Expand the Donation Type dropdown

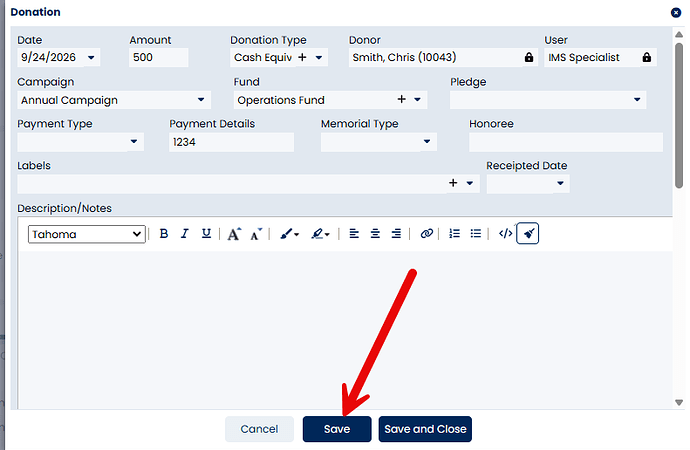pos(319,58)
